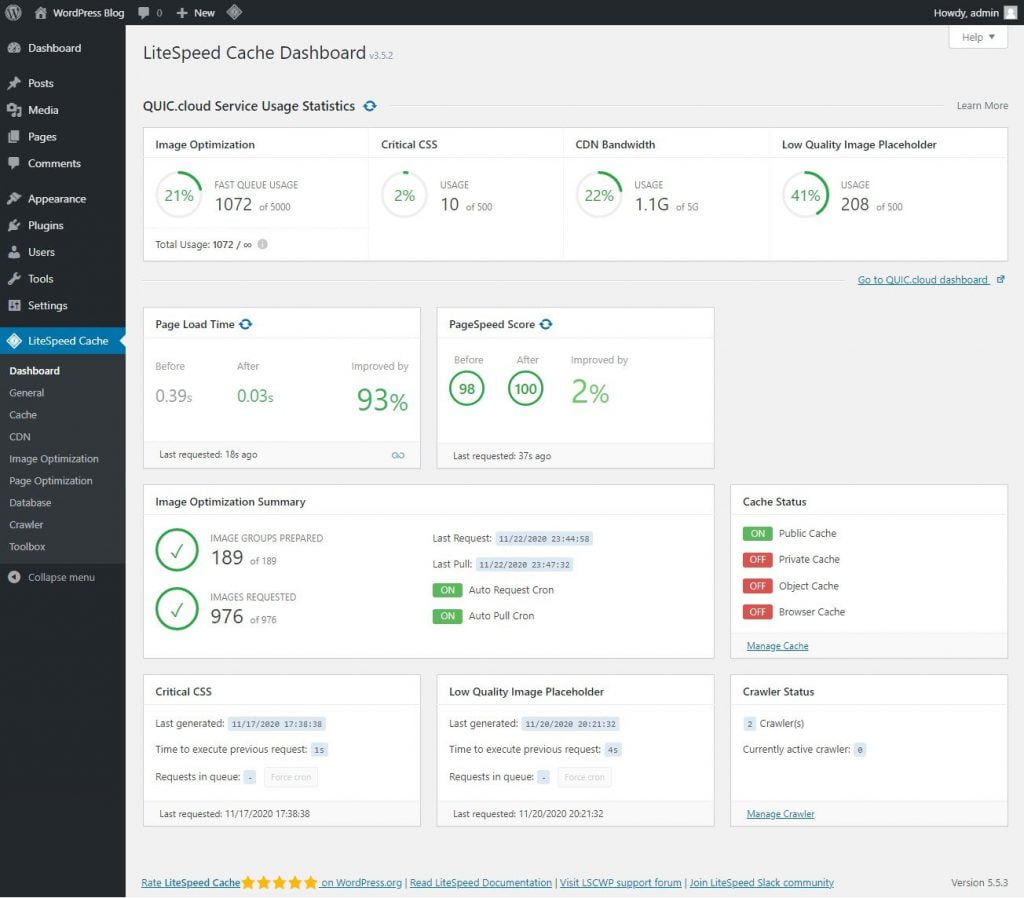
Task: Toggle Object Cache OFF badge
Action: pos(758,586)
